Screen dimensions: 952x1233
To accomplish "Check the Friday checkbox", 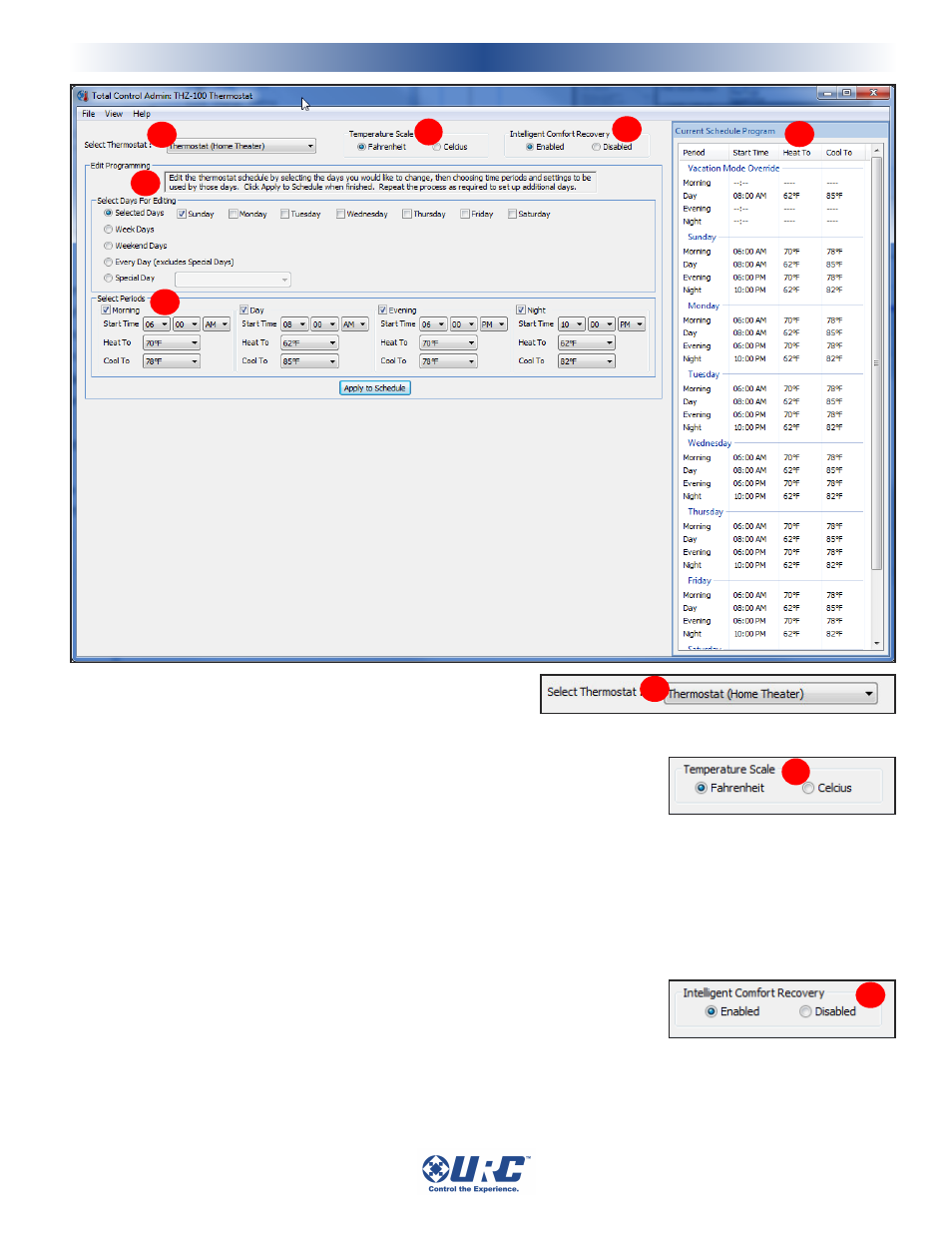I will click(x=465, y=214).
